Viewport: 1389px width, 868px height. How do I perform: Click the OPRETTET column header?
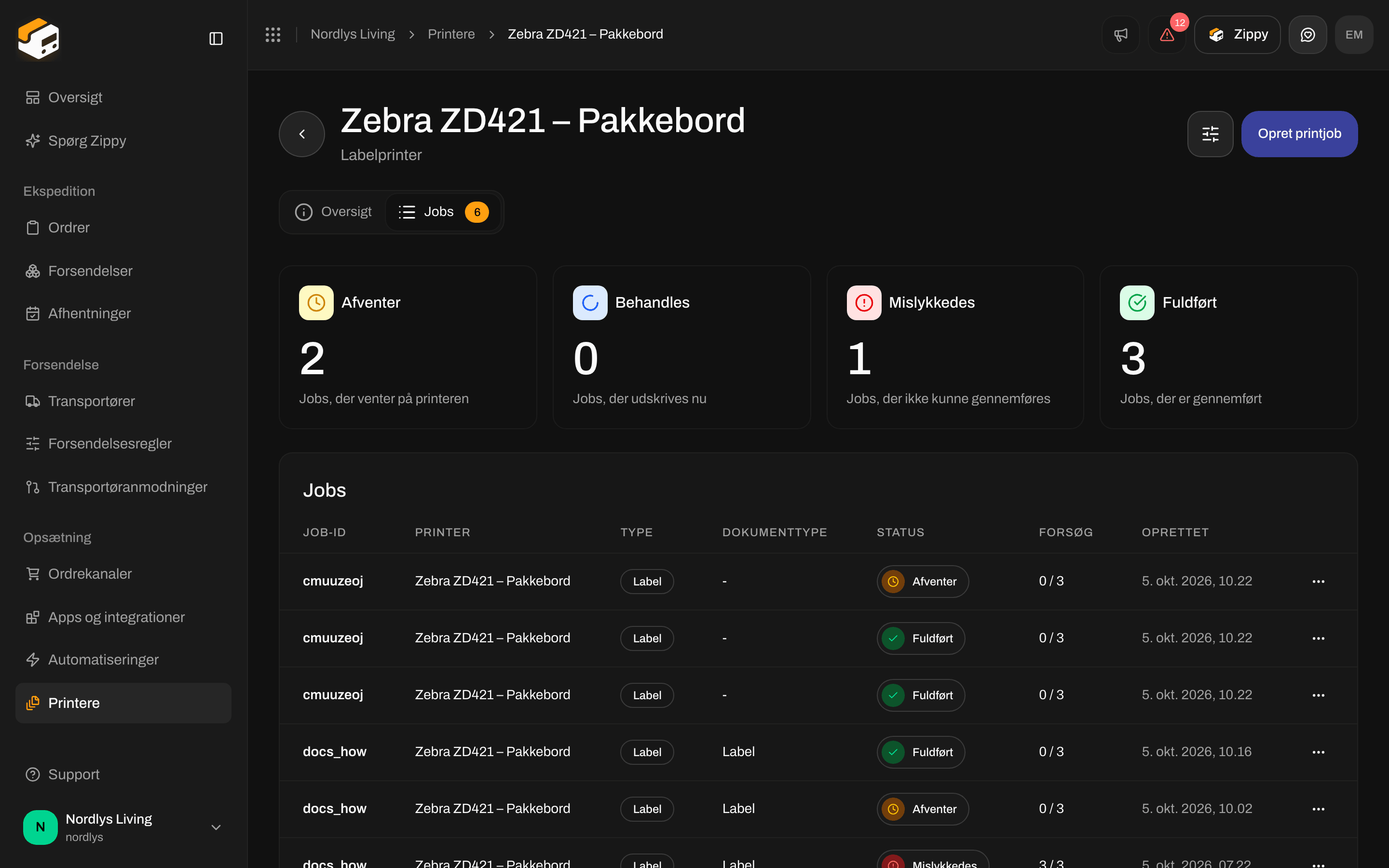(x=1175, y=532)
